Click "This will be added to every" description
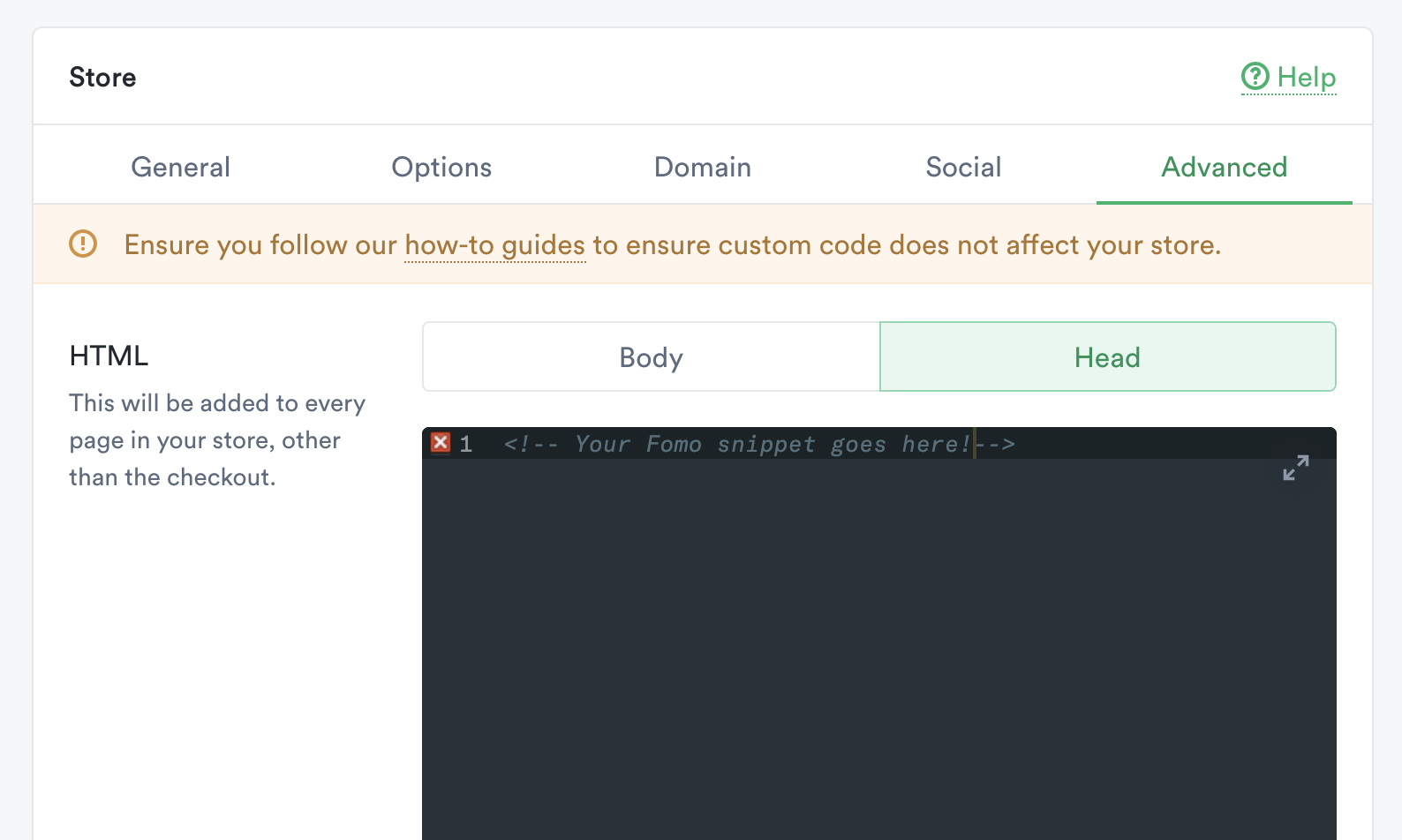The image size is (1402, 840). tap(217, 403)
